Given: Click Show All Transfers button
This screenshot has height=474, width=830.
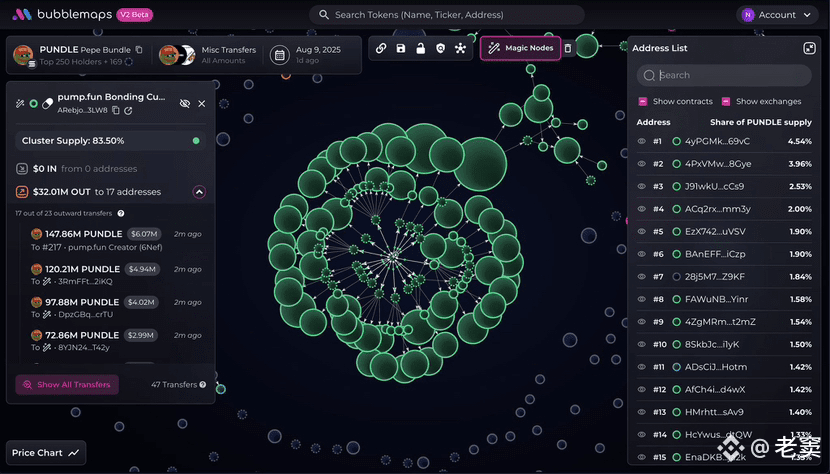Looking at the screenshot, I should point(67,384).
